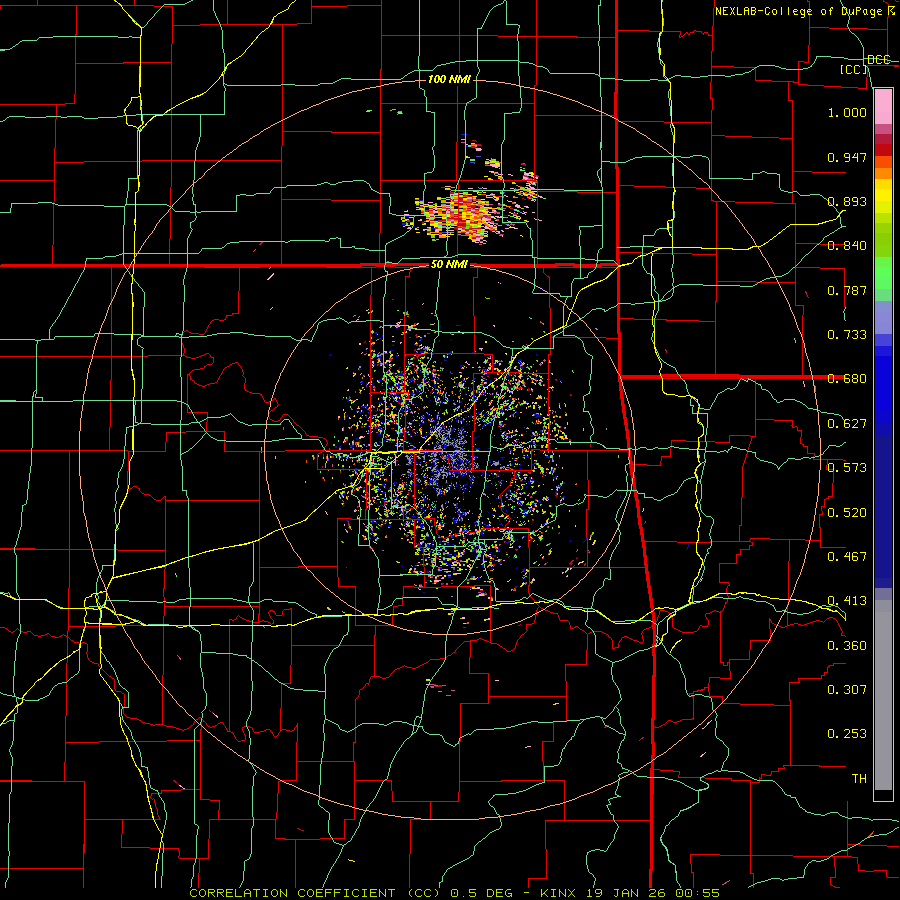Click the TH label at color scale bottom
Screen dimensions: 900x900
[x=859, y=778]
